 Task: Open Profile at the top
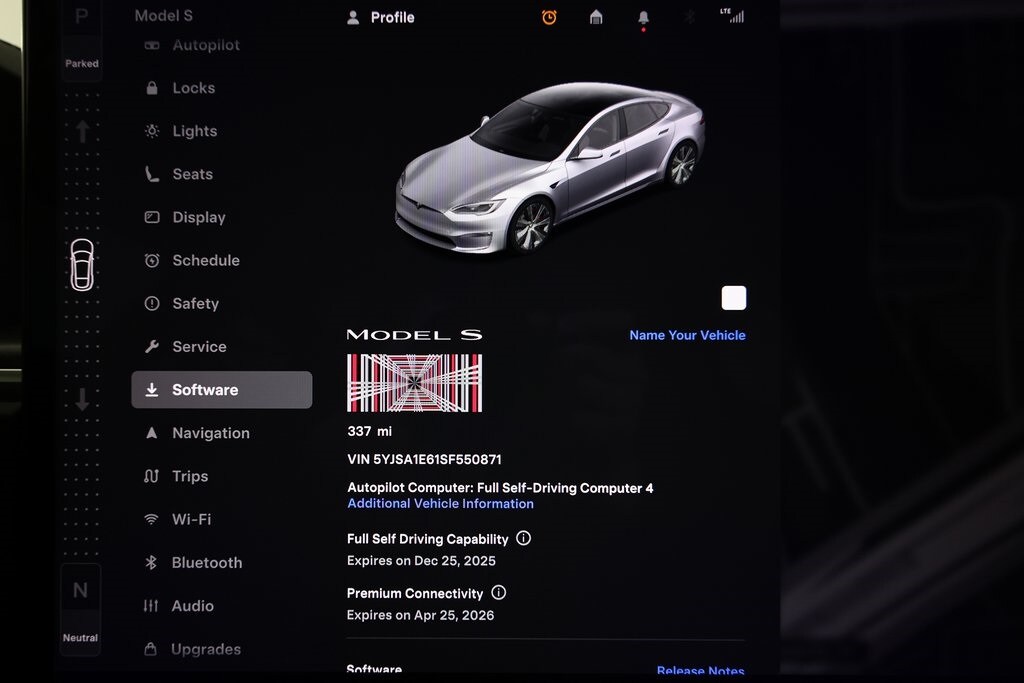pos(381,17)
